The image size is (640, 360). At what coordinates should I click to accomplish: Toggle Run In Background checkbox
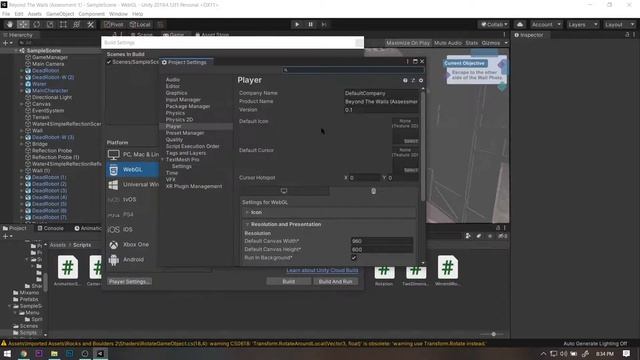pos(354,258)
